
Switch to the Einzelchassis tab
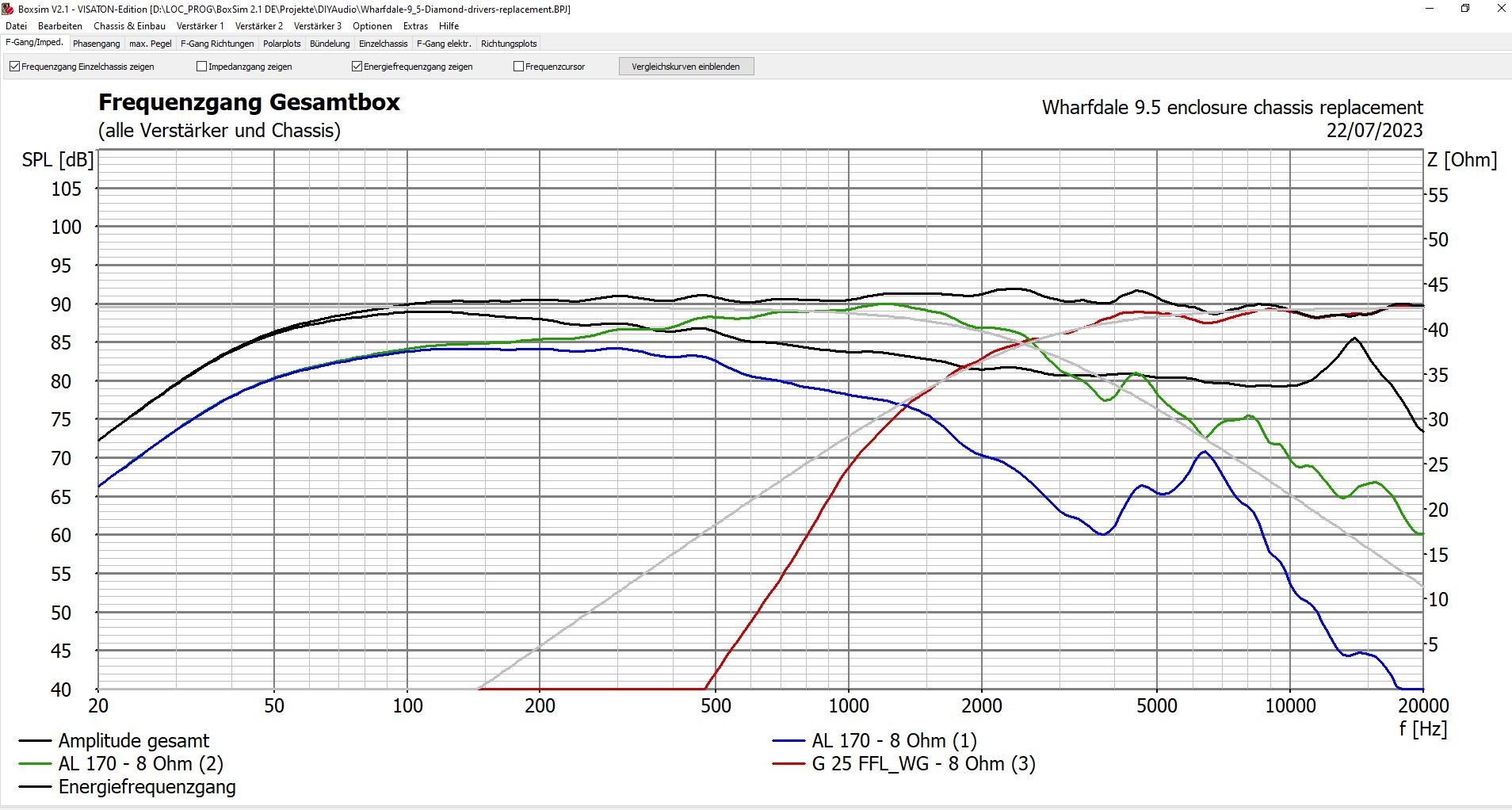tap(384, 44)
